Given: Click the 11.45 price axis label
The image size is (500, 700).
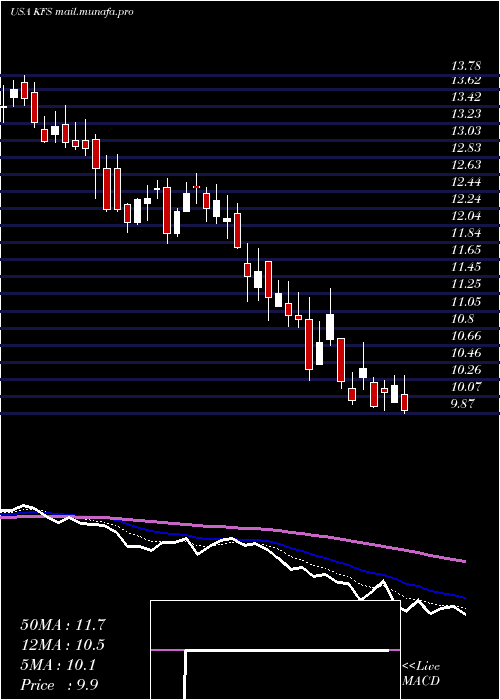Looking at the screenshot, I should (466, 267).
